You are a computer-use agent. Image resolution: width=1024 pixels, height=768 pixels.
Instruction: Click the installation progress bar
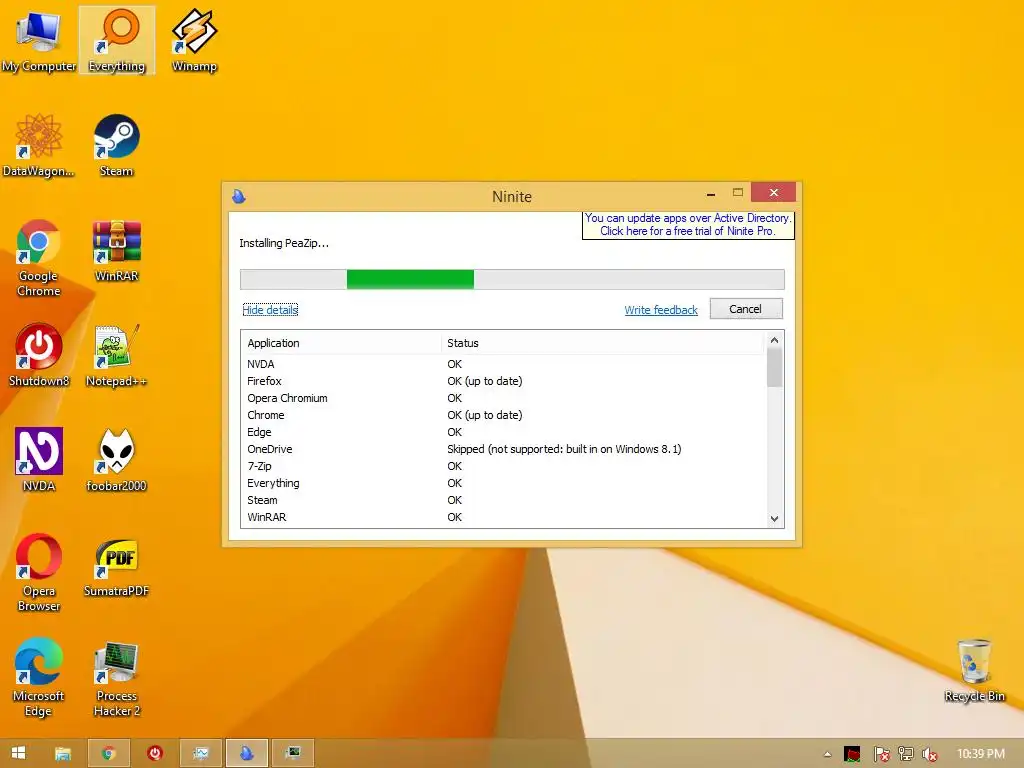pos(512,279)
